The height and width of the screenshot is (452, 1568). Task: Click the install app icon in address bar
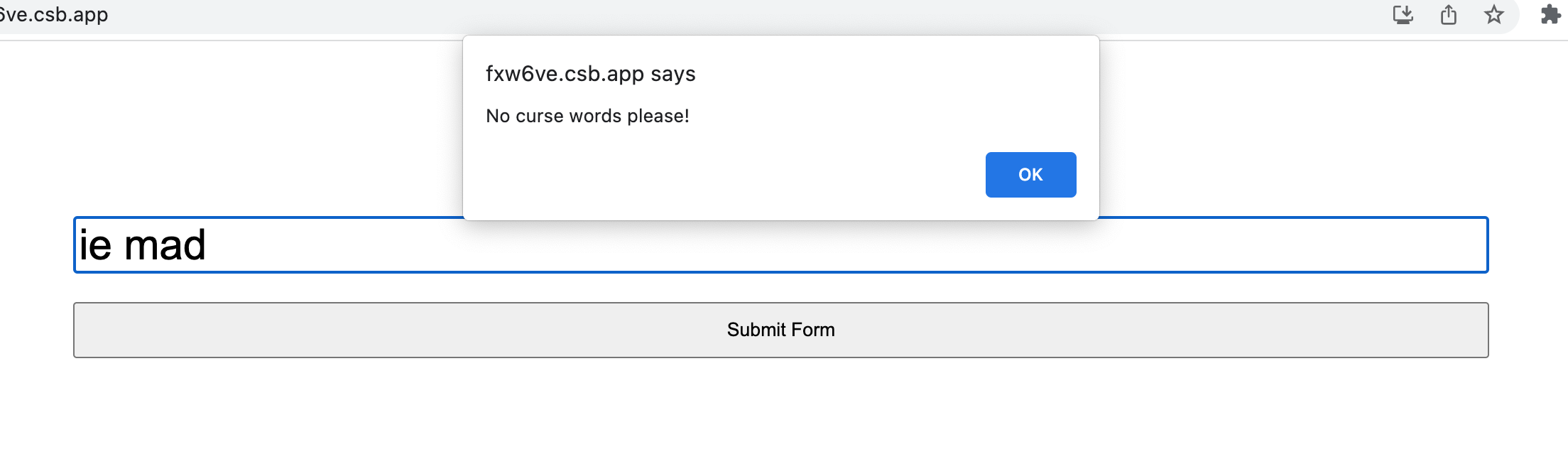pyautogui.click(x=1403, y=15)
